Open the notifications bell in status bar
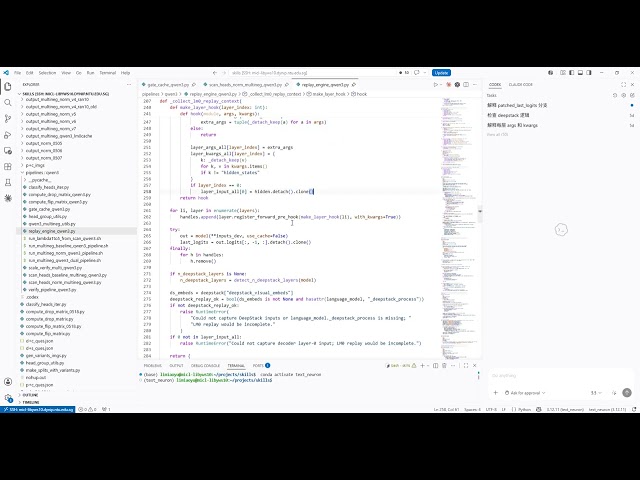This screenshot has height=480, width=640. point(634,409)
